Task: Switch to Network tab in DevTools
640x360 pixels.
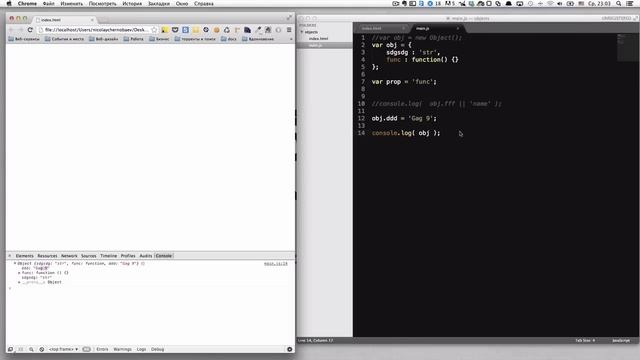Action: (69, 256)
